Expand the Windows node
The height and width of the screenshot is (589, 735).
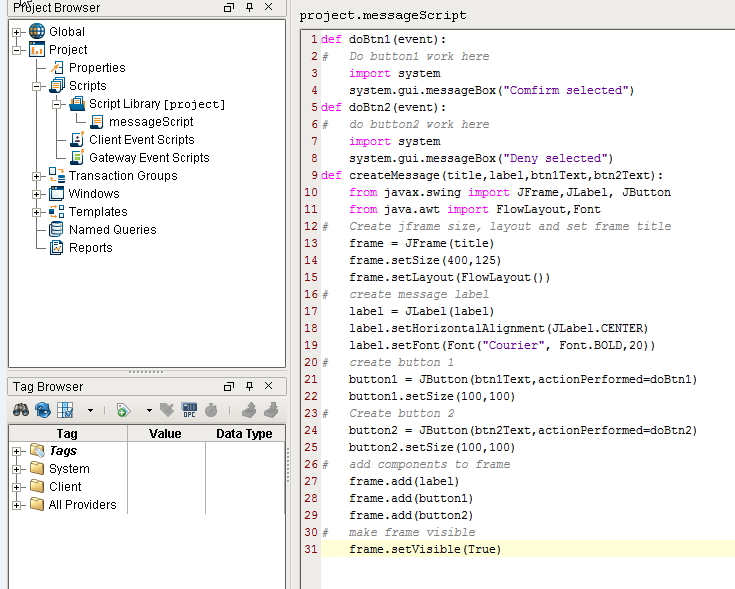[x=37, y=194]
